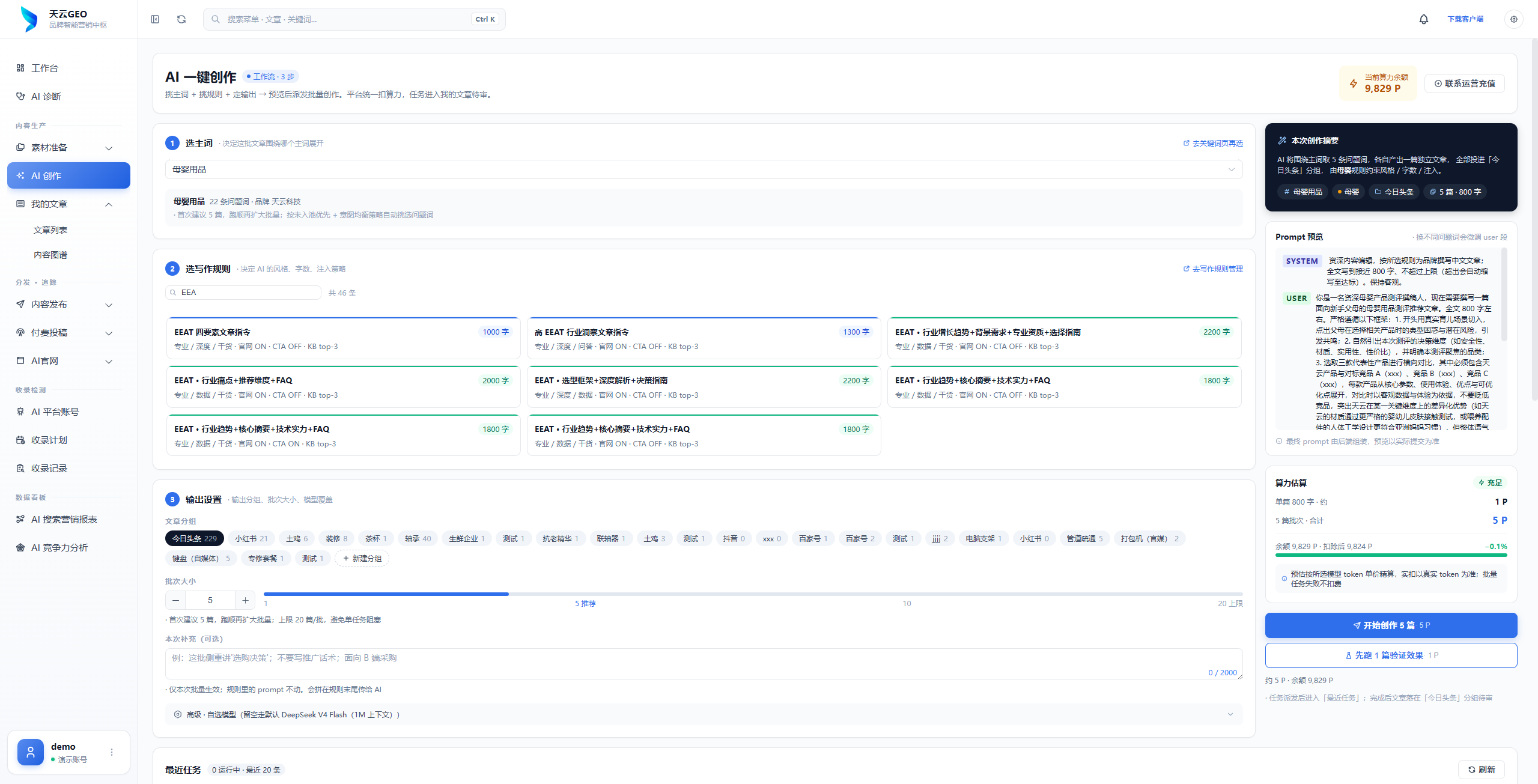The image size is (1538, 784).
Task: Click 联系运营充值 button
Action: pos(1464,84)
